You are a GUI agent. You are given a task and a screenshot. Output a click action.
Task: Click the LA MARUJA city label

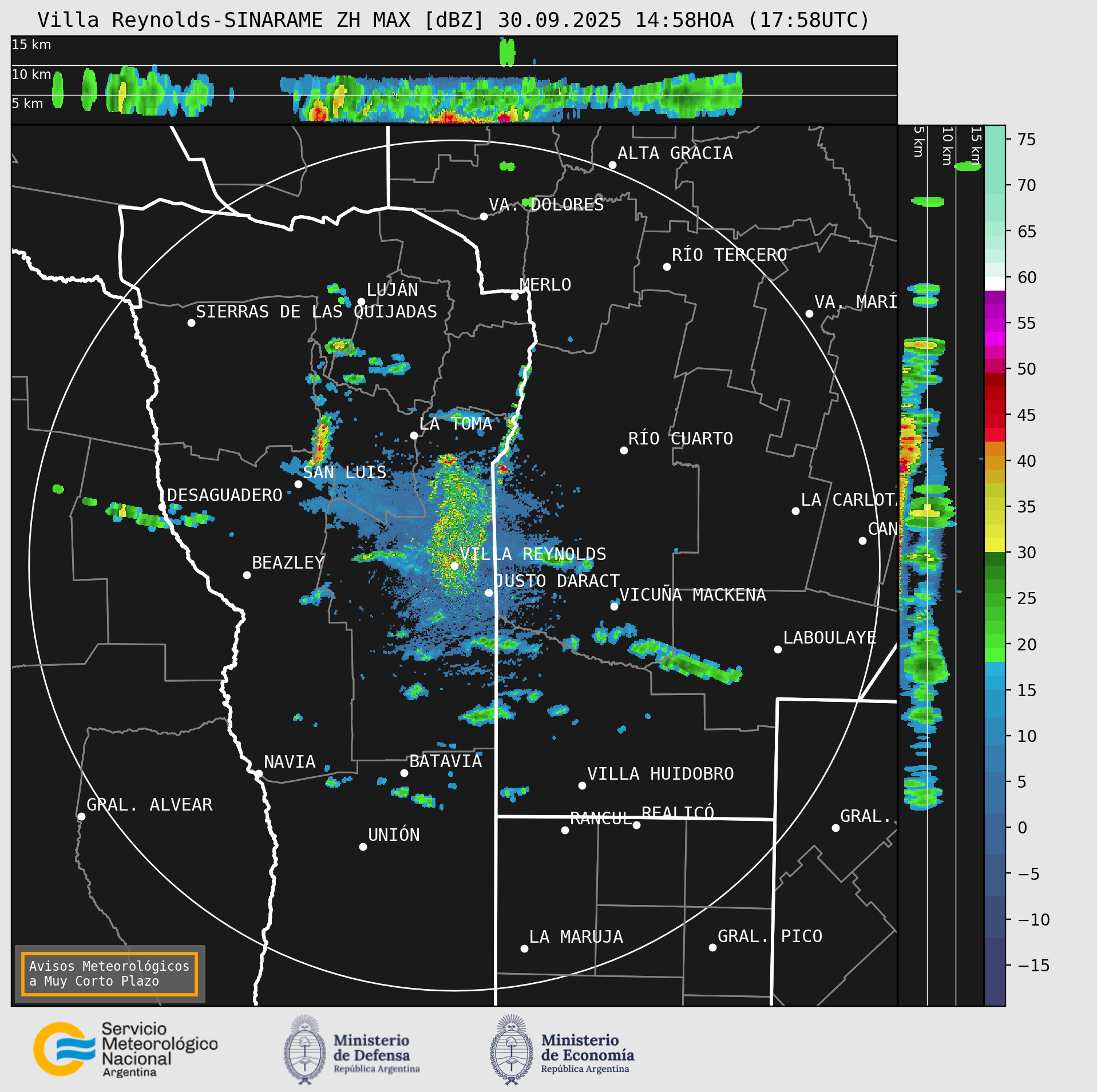[576, 937]
